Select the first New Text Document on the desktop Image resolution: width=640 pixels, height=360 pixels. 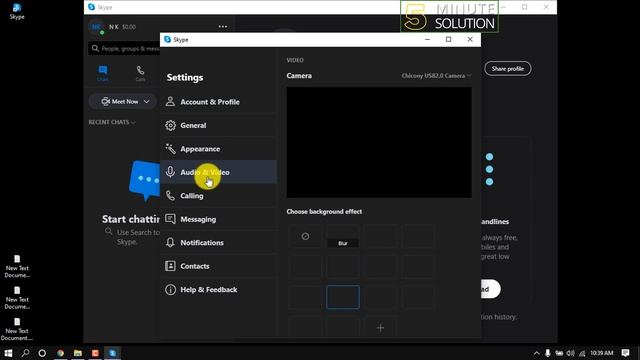17,267
